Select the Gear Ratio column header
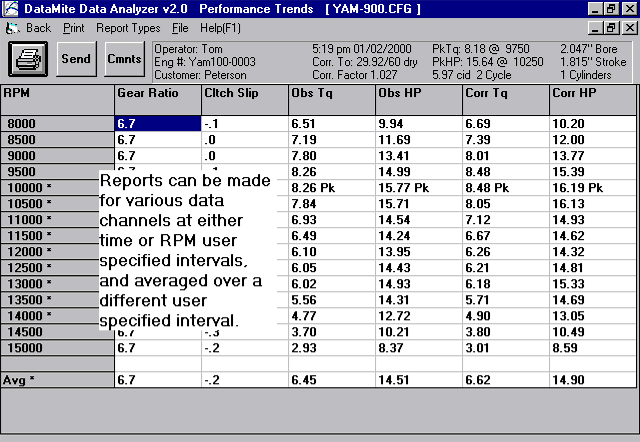 pyautogui.click(x=158, y=100)
